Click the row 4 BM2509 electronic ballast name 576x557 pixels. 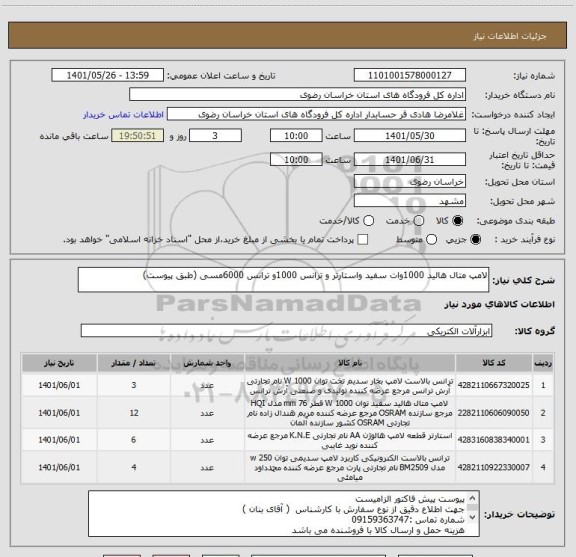(x=350, y=467)
